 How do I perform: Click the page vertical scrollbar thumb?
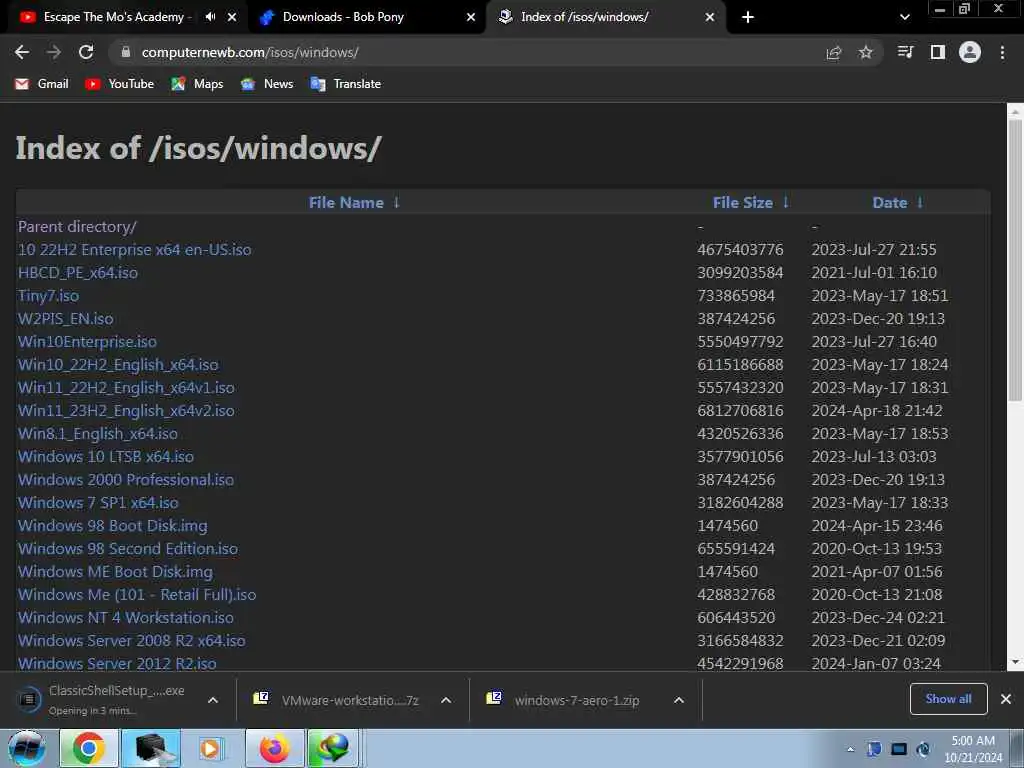[x=1015, y=260]
